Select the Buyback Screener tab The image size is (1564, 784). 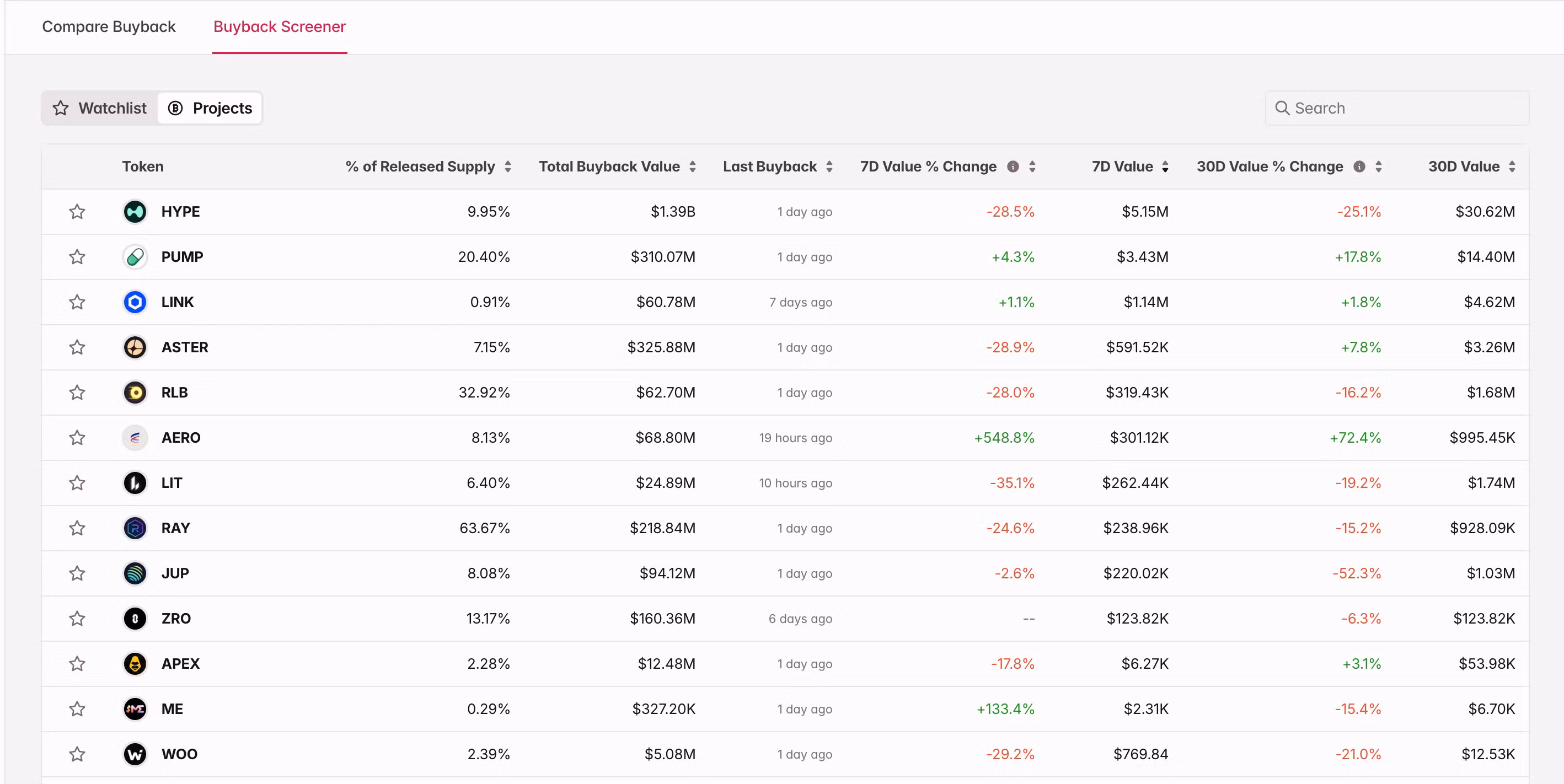click(279, 26)
